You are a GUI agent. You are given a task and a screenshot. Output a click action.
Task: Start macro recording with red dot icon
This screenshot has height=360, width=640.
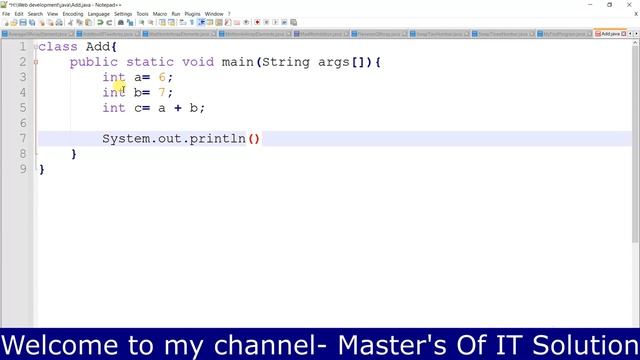tap(257, 22)
